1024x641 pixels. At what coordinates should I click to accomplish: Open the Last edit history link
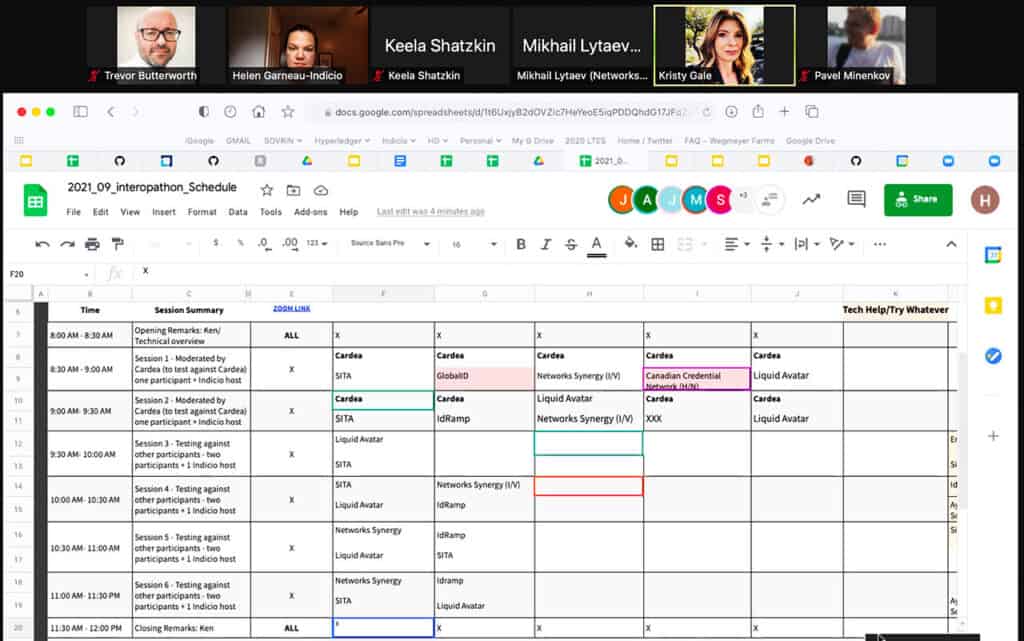430,211
